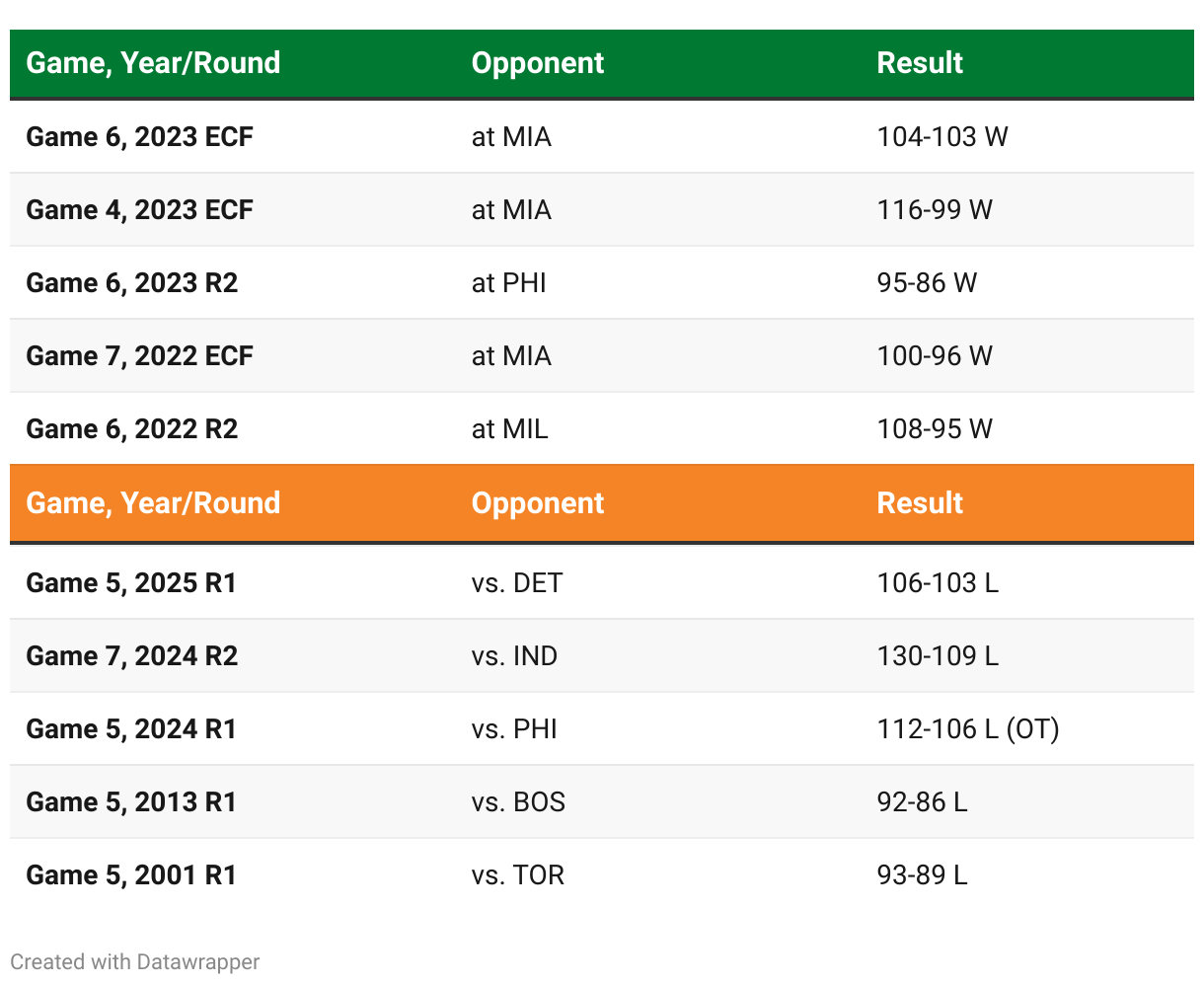
Task: Click the 100-96 W result
Action: pos(935,356)
